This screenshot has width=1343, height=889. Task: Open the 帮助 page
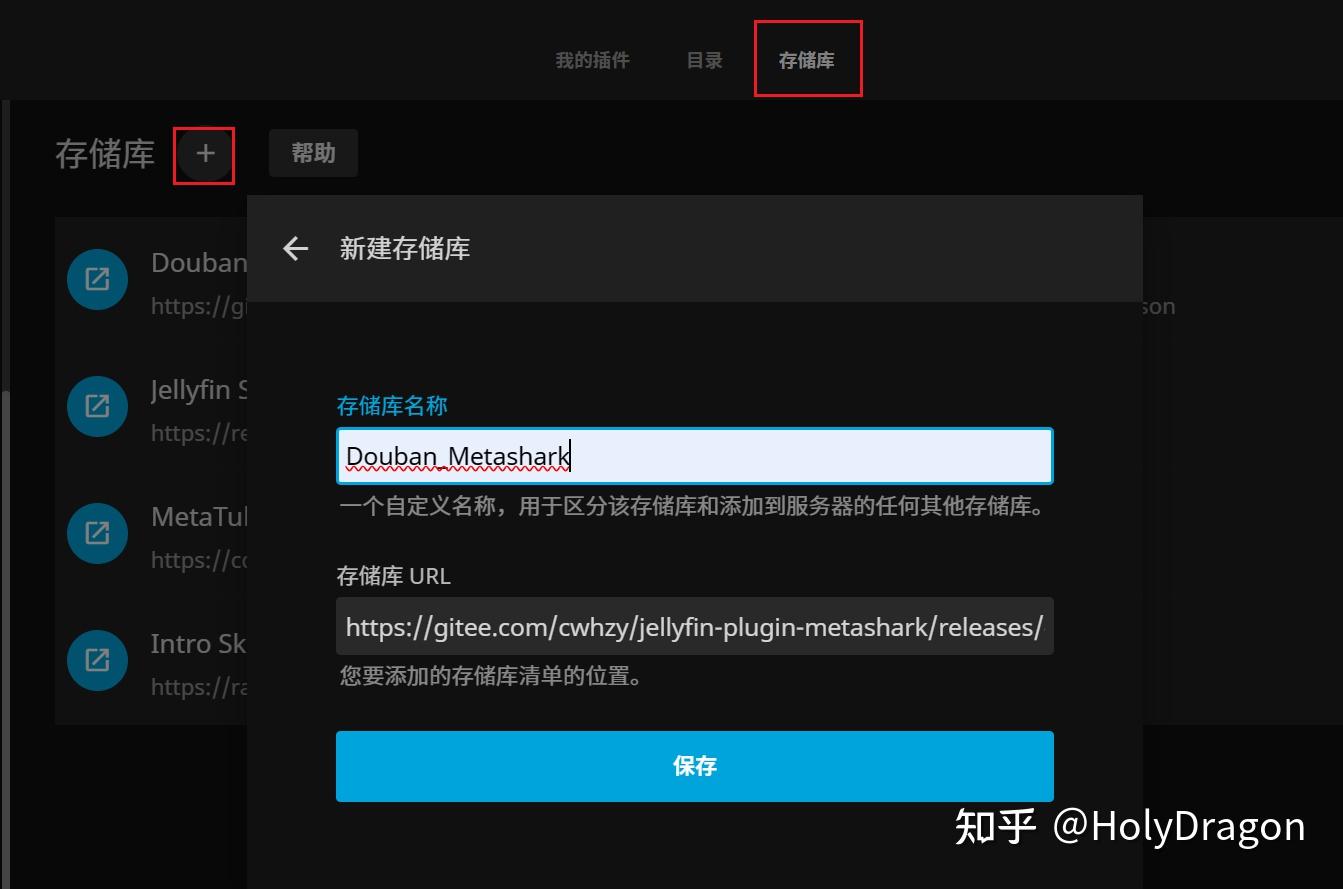coord(313,152)
